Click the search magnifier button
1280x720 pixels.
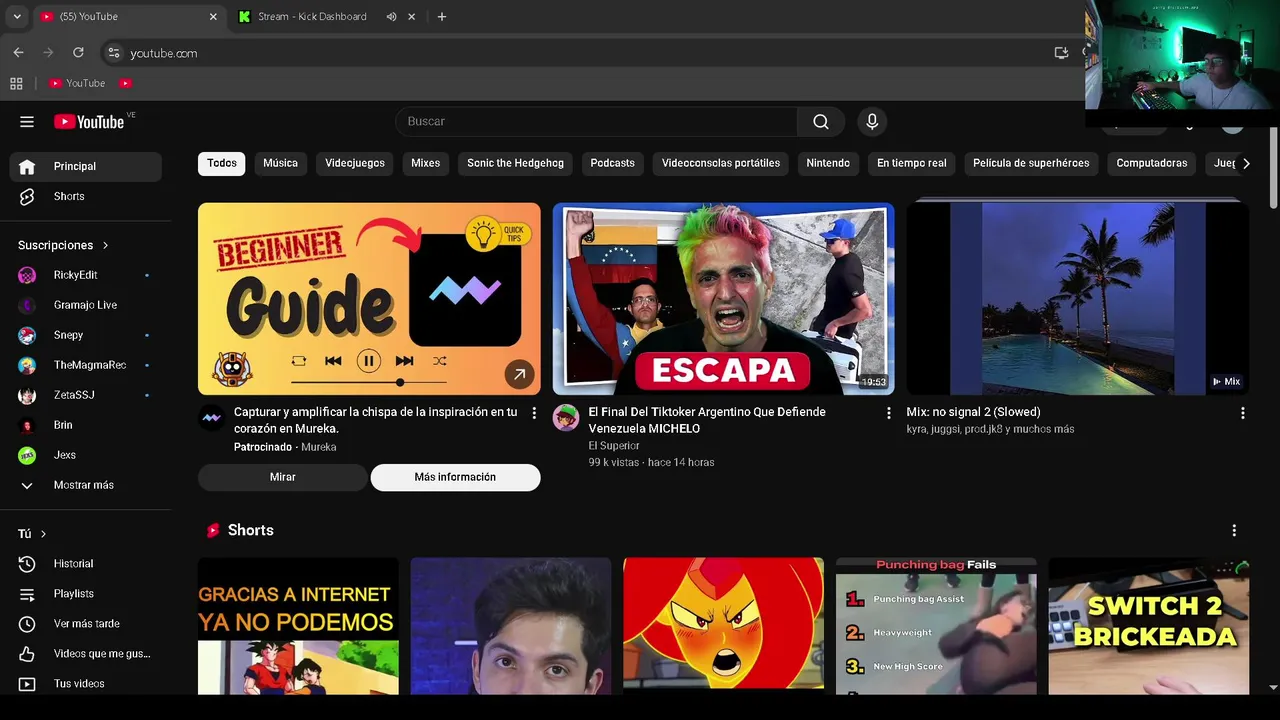[821, 122]
